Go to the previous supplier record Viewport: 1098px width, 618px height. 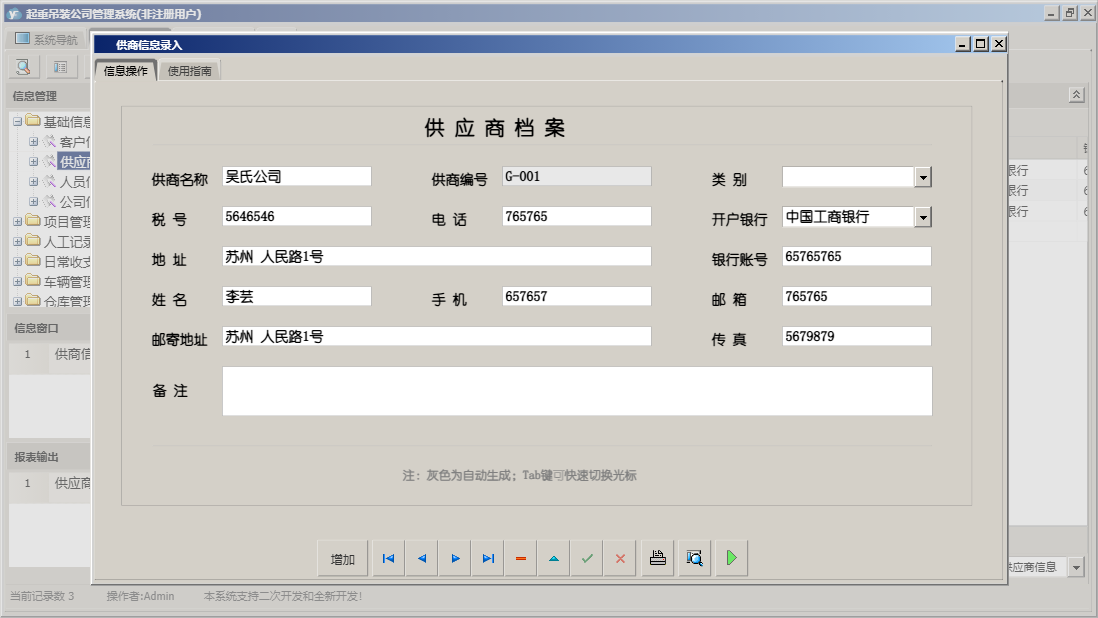point(421,558)
